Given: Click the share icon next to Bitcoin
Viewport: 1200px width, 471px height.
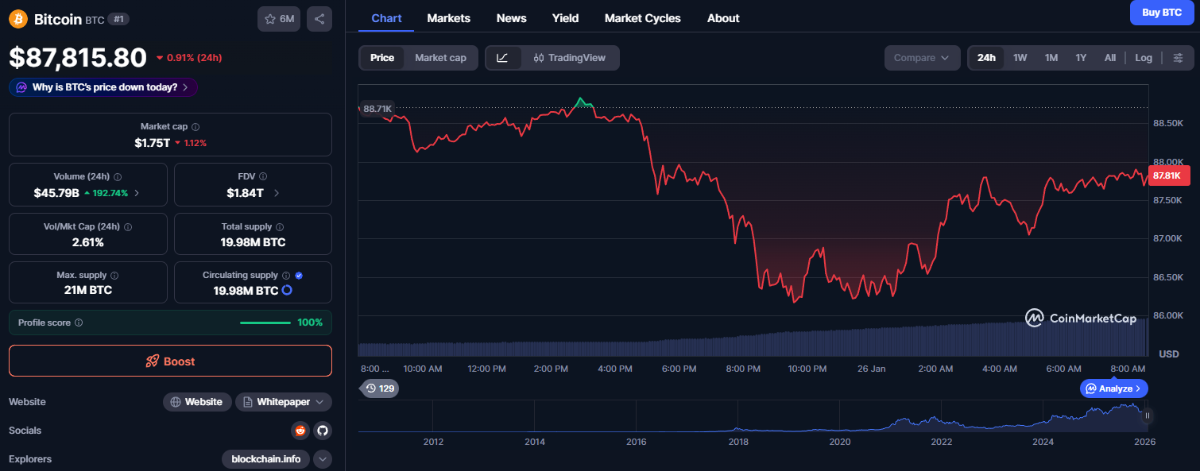Looking at the screenshot, I should pyautogui.click(x=320, y=19).
